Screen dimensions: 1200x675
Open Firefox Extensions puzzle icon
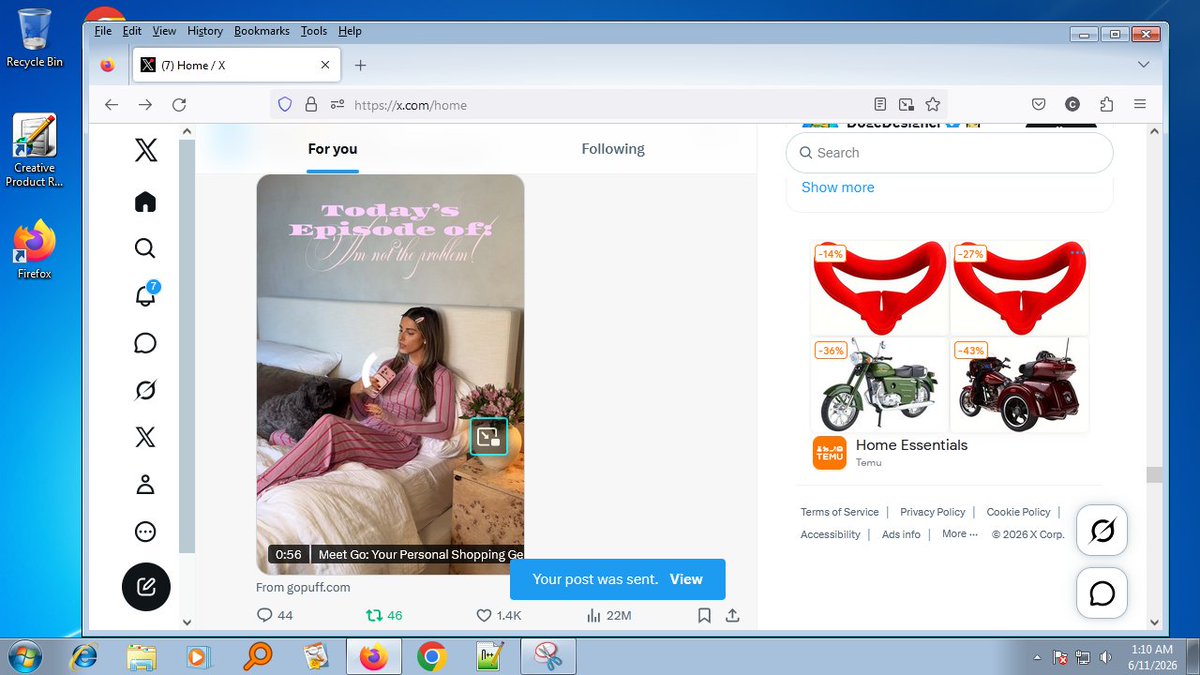tap(1106, 104)
